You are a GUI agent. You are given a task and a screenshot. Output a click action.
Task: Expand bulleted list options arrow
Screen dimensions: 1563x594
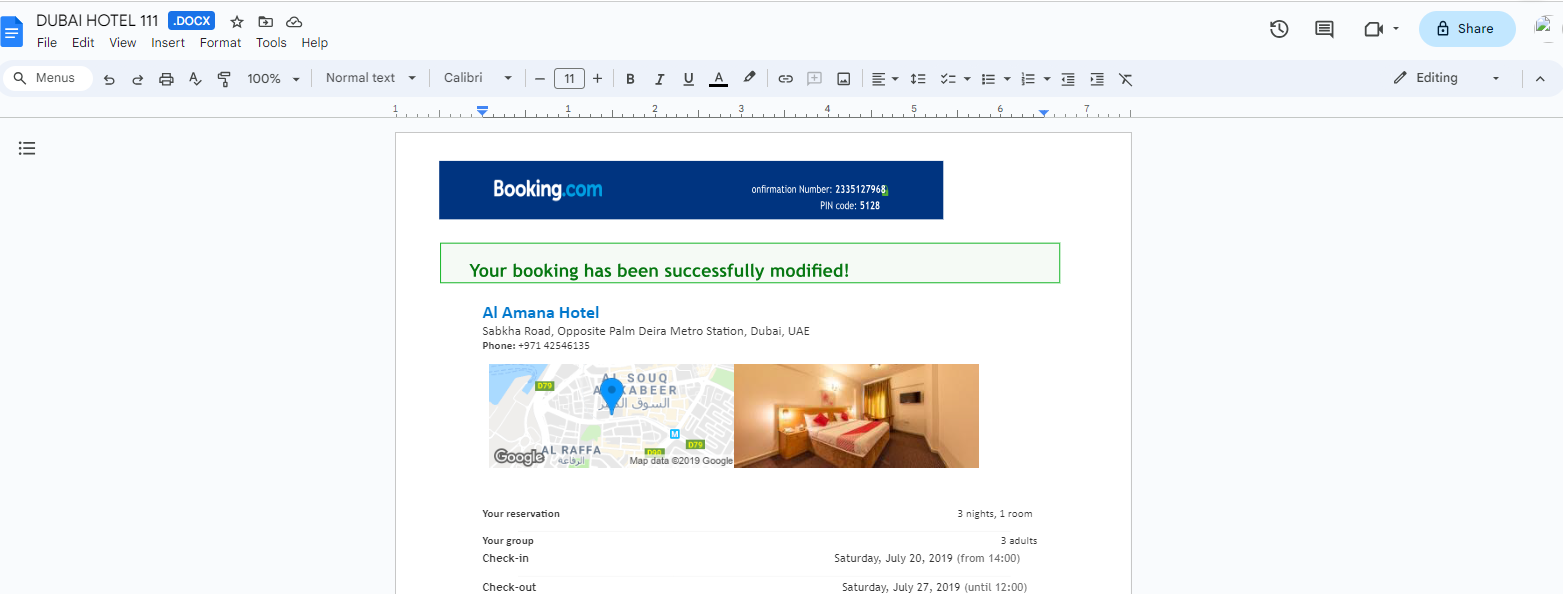(1007, 79)
